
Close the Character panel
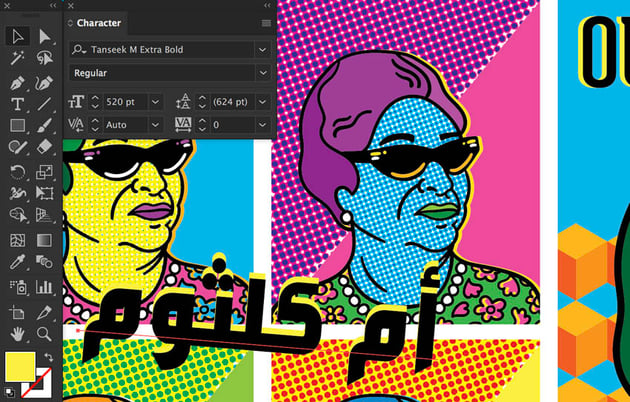pyautogui.click(x=71, y=6)
